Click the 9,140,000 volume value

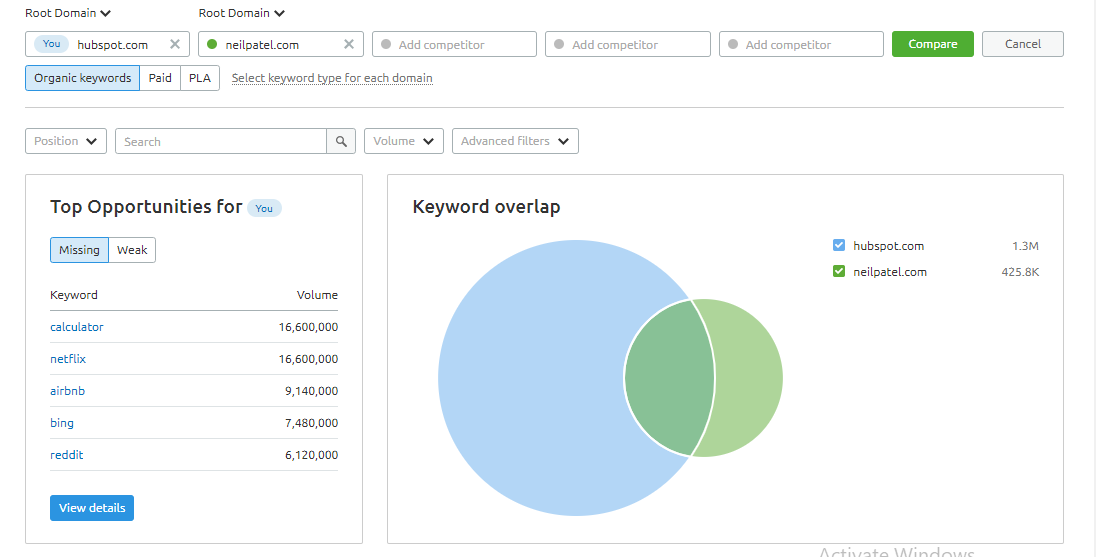[x=311, y=391]
